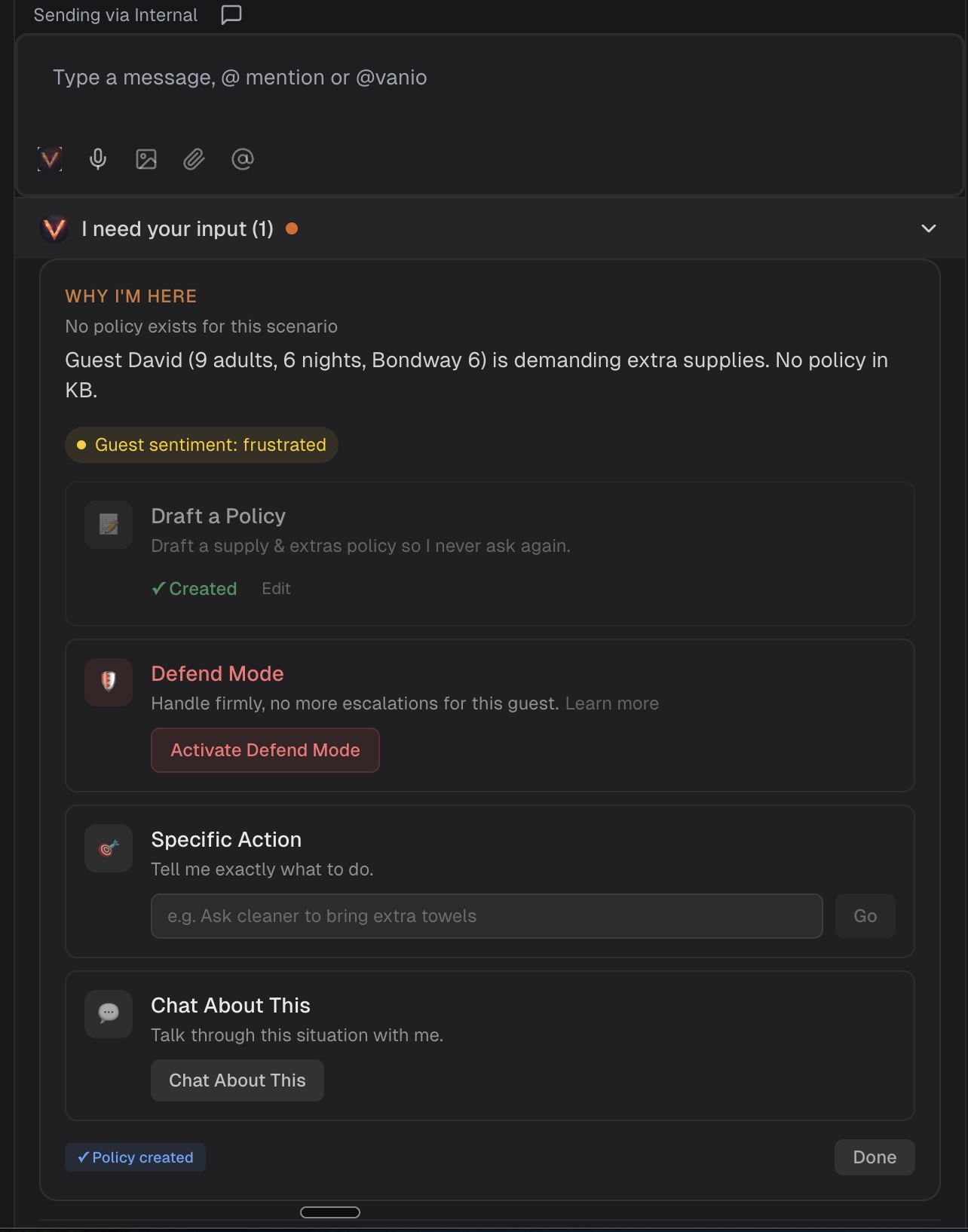Viewport: 968px width, 1232px height.
Task: Click the Chat About This speech bubble icon
Action: [x=109, y=1013]
